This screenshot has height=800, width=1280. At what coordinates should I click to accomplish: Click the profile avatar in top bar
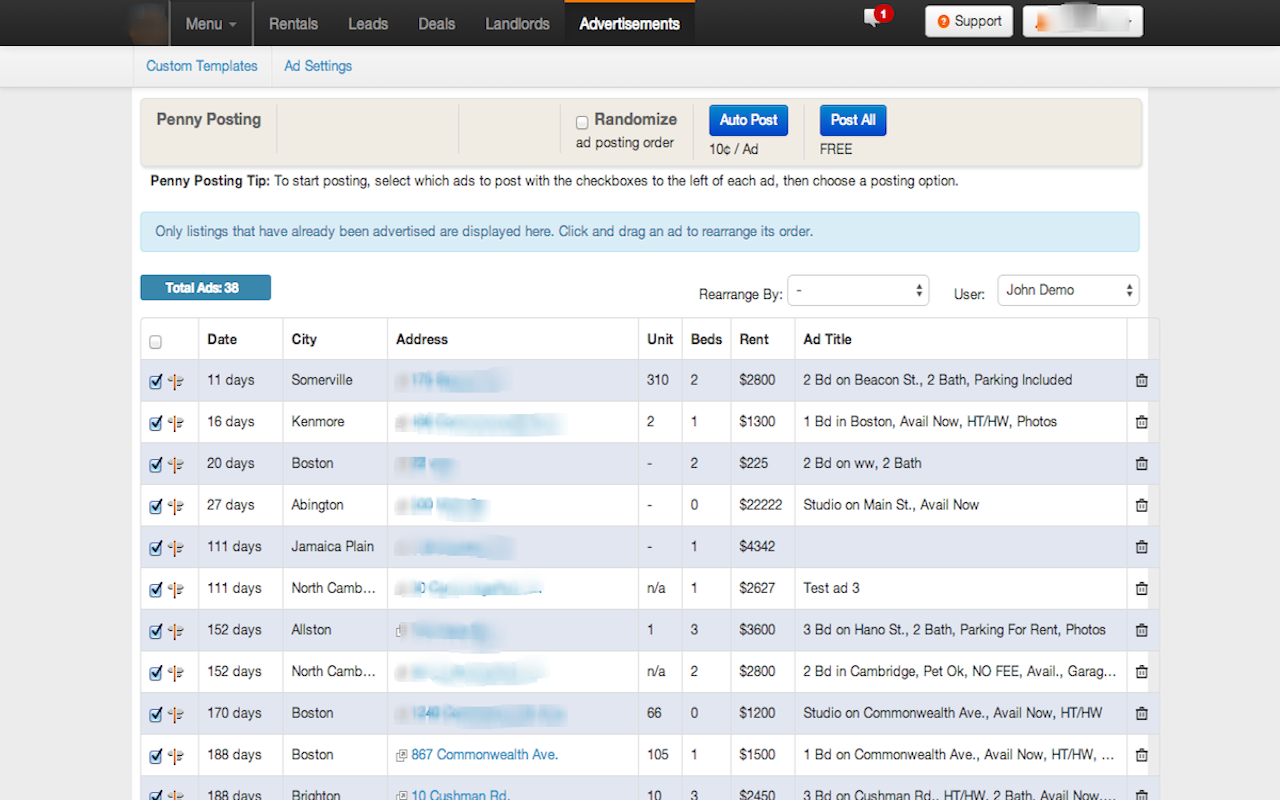tap(149, 23)
